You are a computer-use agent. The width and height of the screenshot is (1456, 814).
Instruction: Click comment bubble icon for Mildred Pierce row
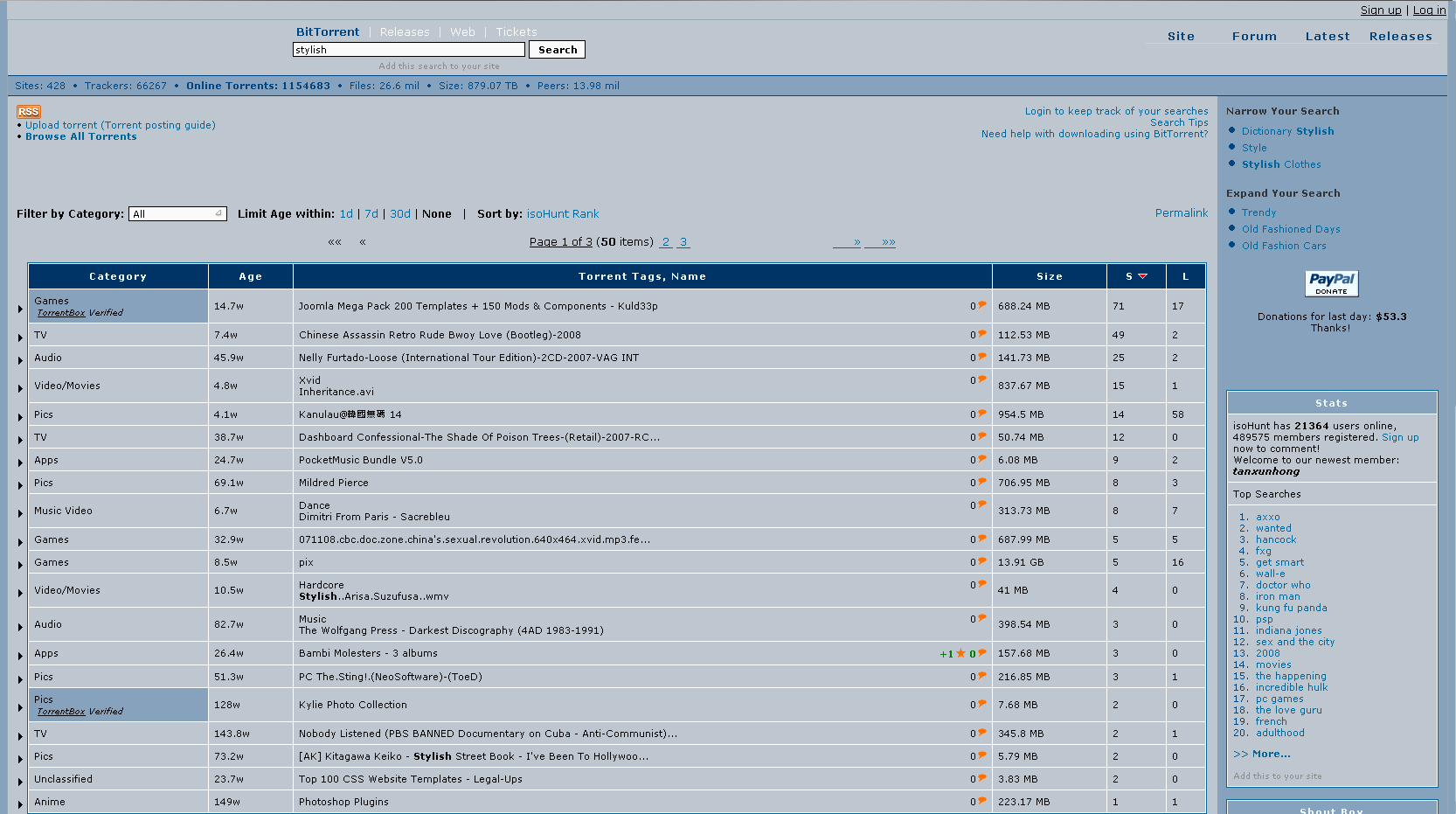(x=982, y=482)
